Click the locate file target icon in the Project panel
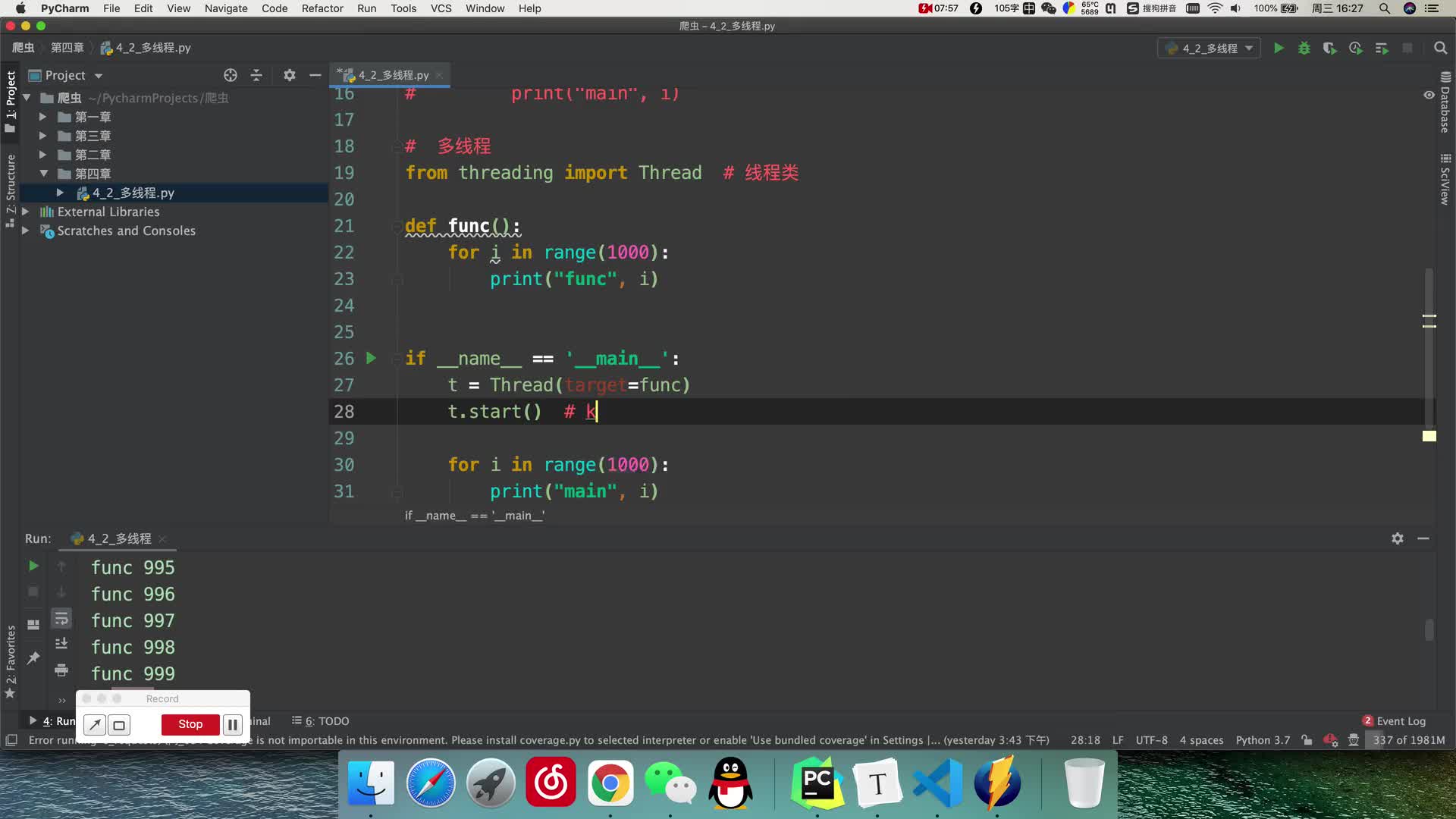The image size is (1456, 819). point(231,75)
